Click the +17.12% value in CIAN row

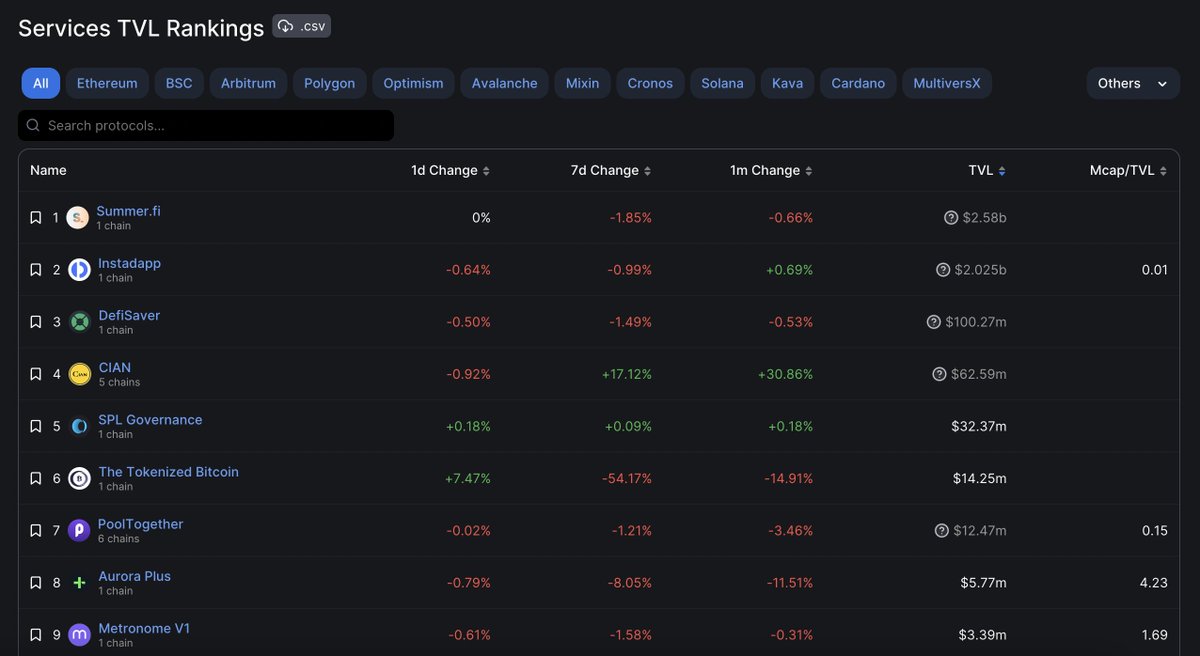(x=626, y=374)
